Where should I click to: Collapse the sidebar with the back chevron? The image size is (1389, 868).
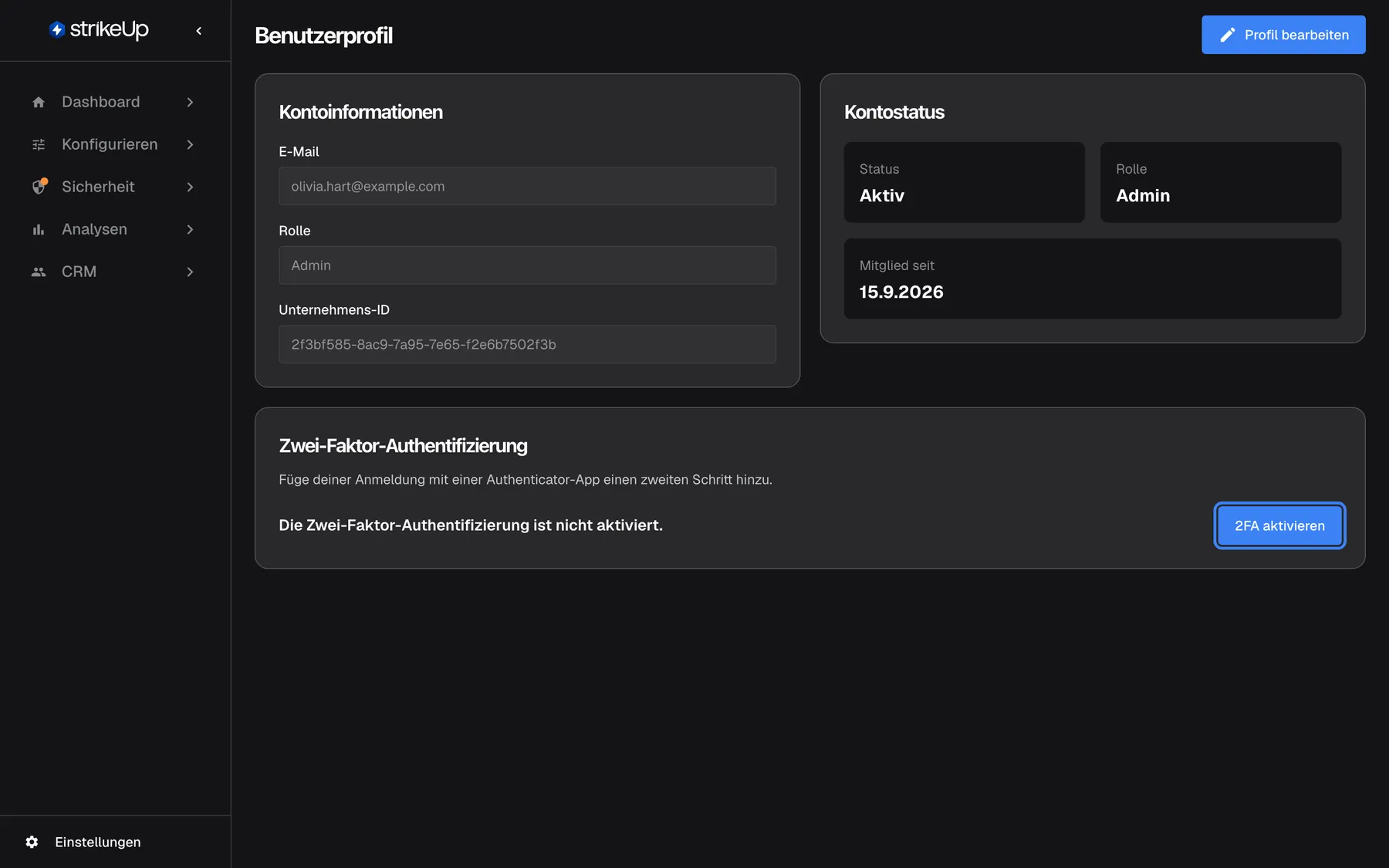tap(199, 31)
